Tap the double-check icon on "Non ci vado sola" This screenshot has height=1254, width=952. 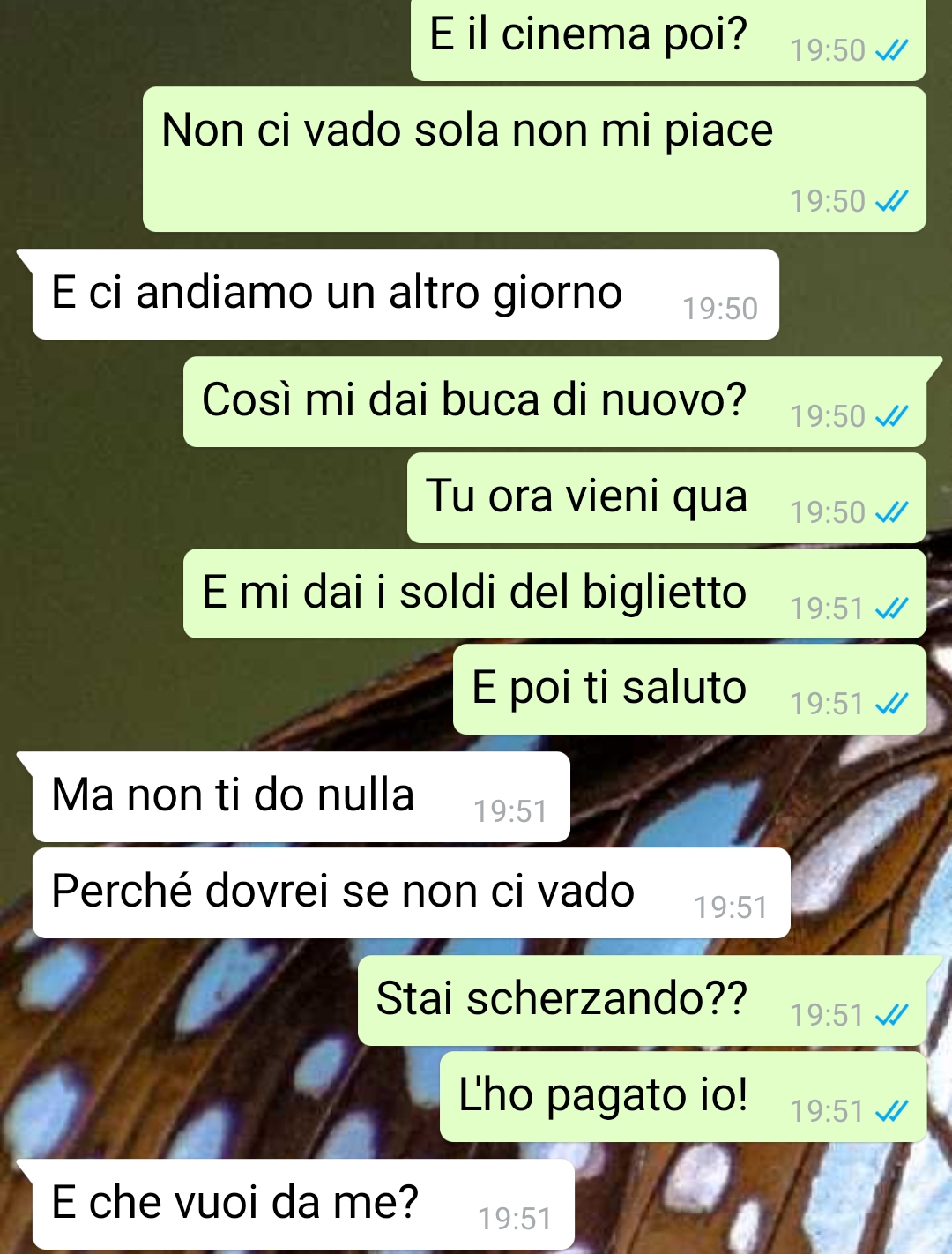click(891, 202)
